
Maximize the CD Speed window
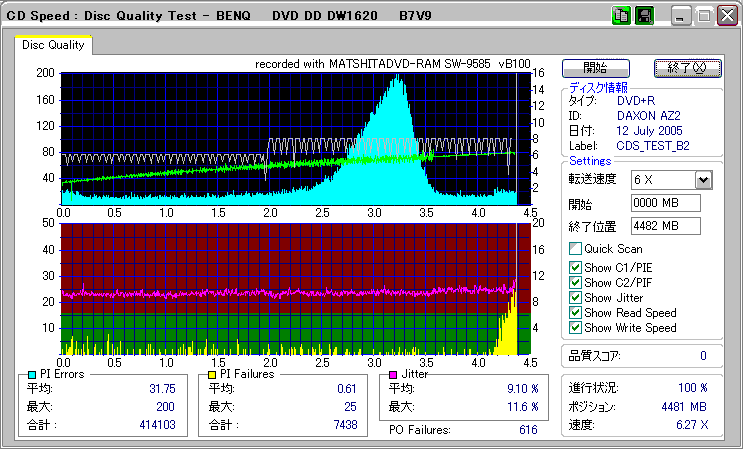pos(704,16)
